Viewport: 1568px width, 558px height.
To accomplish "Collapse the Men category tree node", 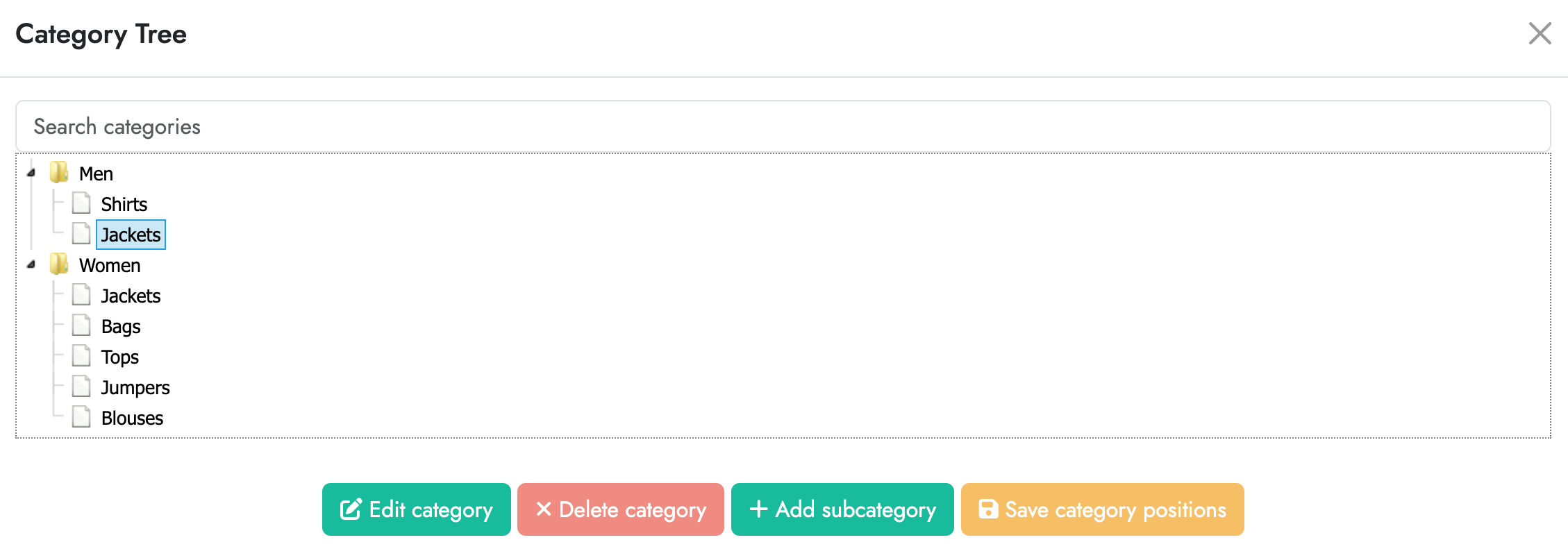I will [29, 173].
